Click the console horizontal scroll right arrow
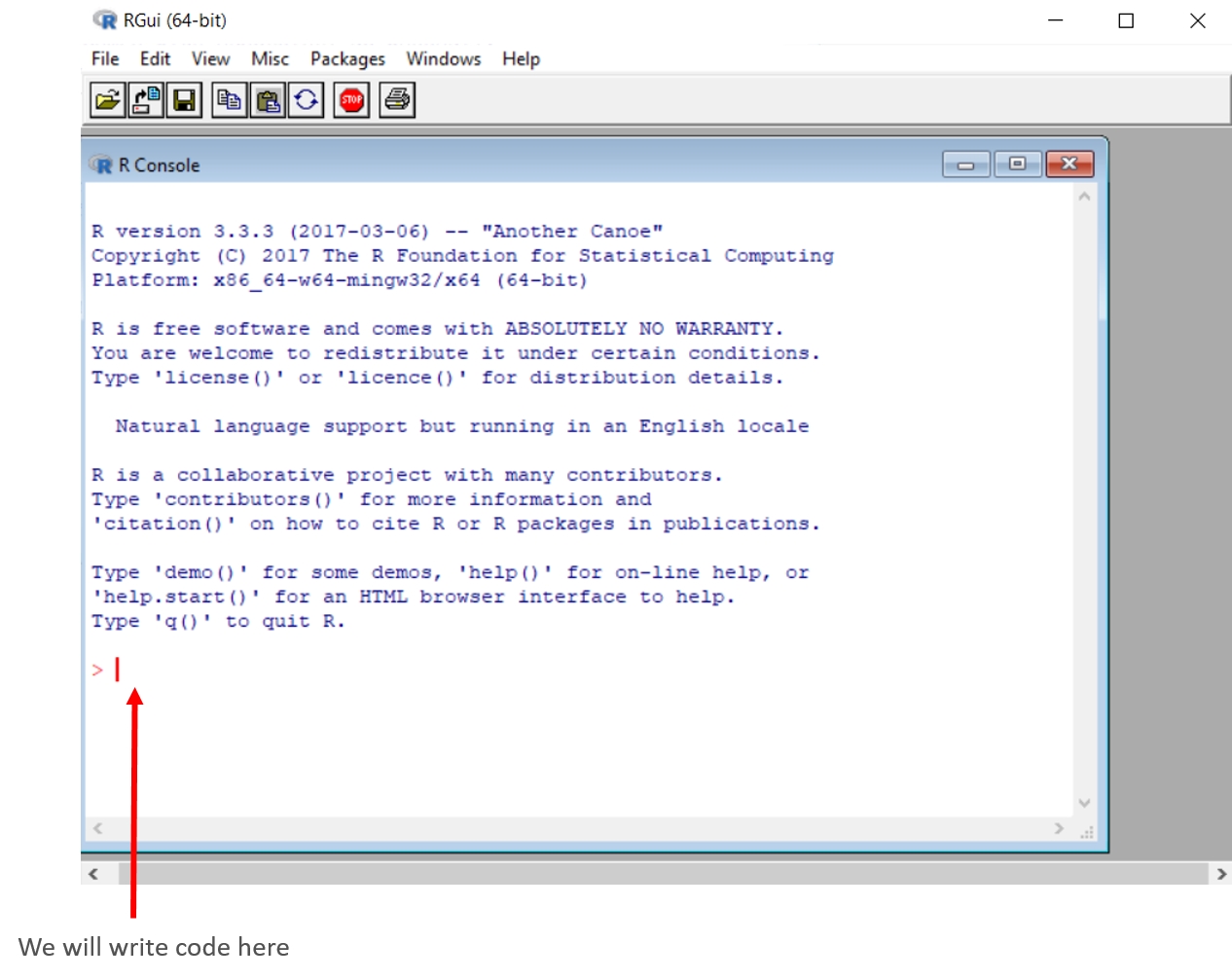The height and width of the screenshot is (980, 1232). coord(1059,828)
